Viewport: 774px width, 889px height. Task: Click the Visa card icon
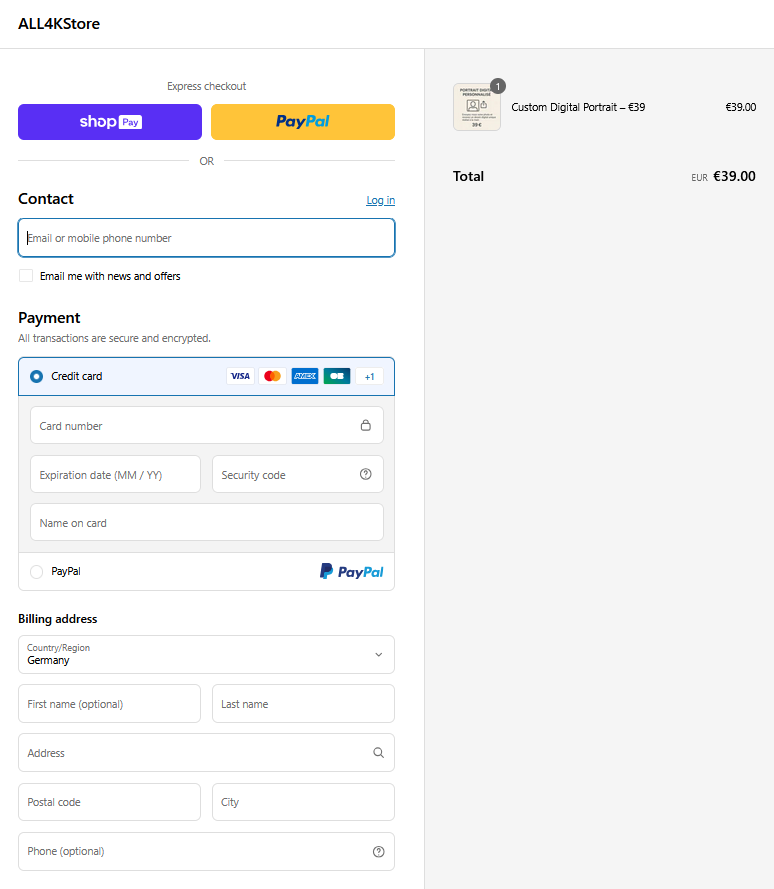pyautogui.click(x=240, y=376)
